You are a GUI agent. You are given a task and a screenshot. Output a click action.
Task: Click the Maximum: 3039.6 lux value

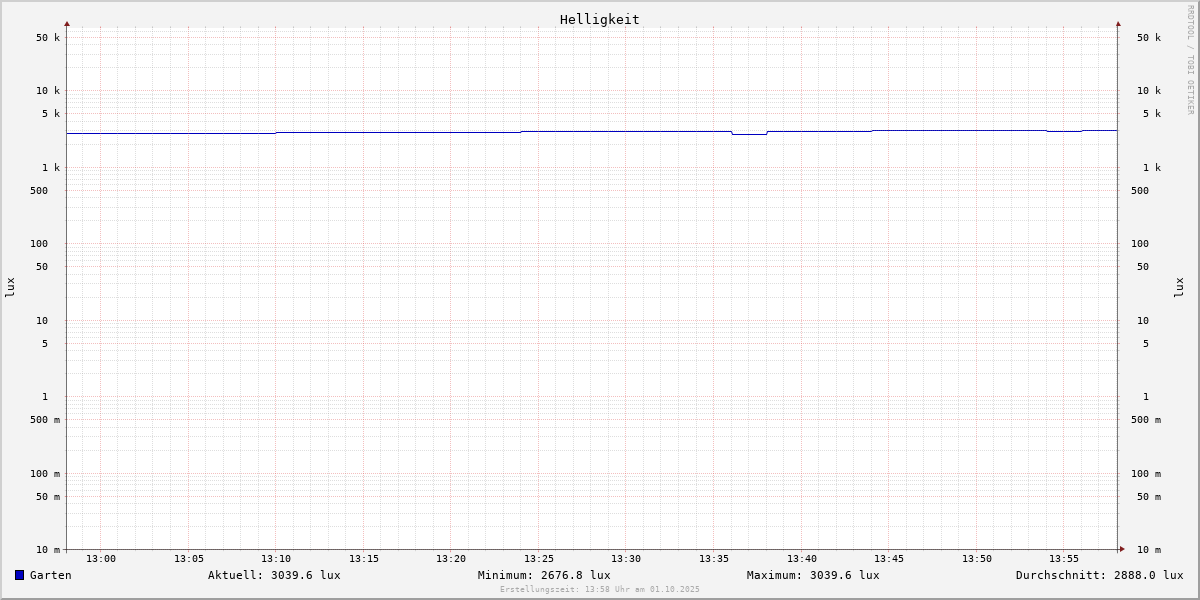813,575
